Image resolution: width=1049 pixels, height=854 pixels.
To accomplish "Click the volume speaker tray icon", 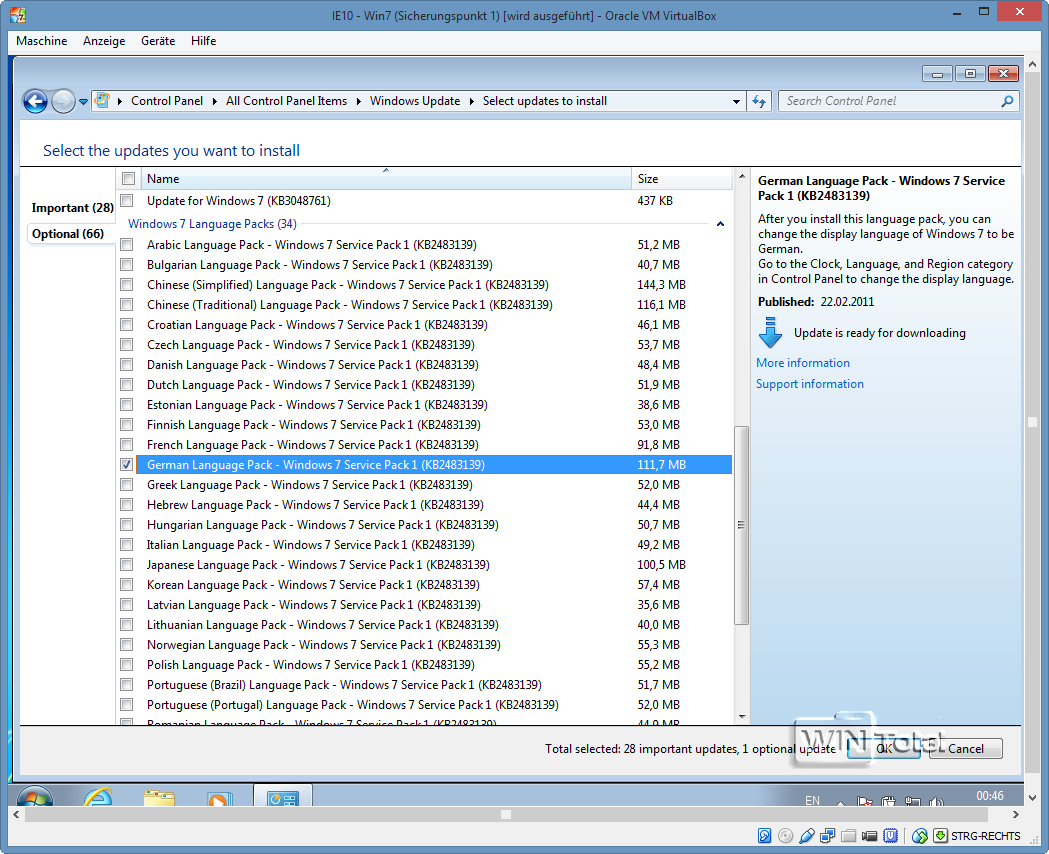I will coord(936,801).
